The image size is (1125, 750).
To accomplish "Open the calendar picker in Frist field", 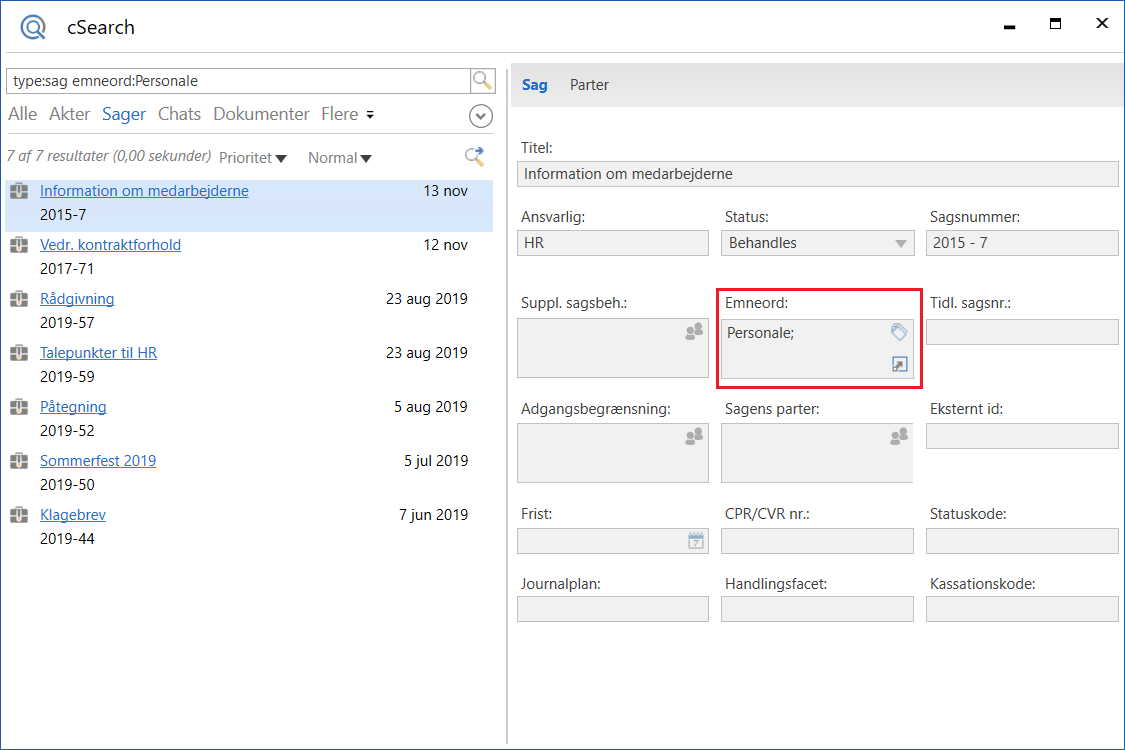I will coord(696,541).
